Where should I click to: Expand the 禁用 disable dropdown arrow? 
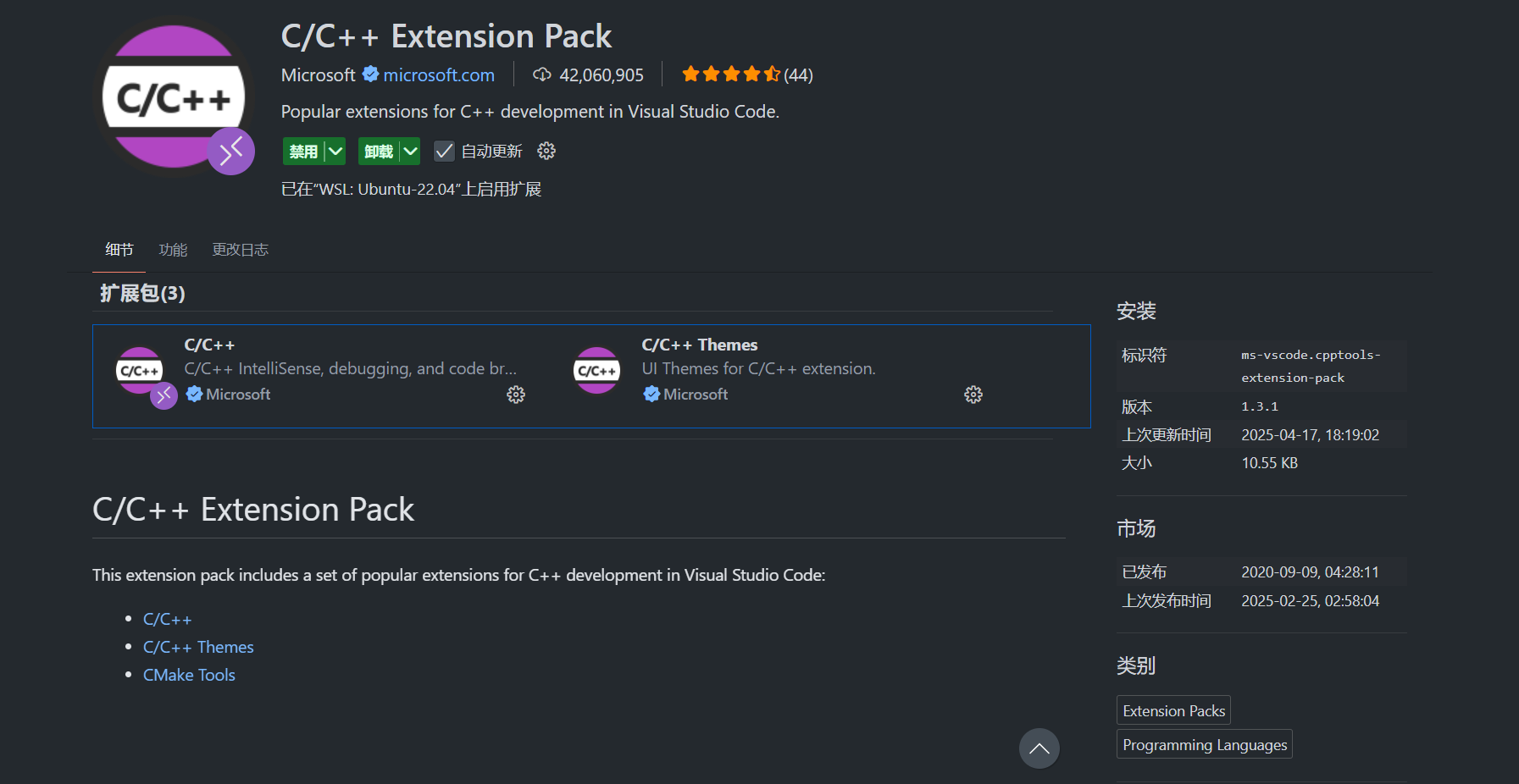335,152
